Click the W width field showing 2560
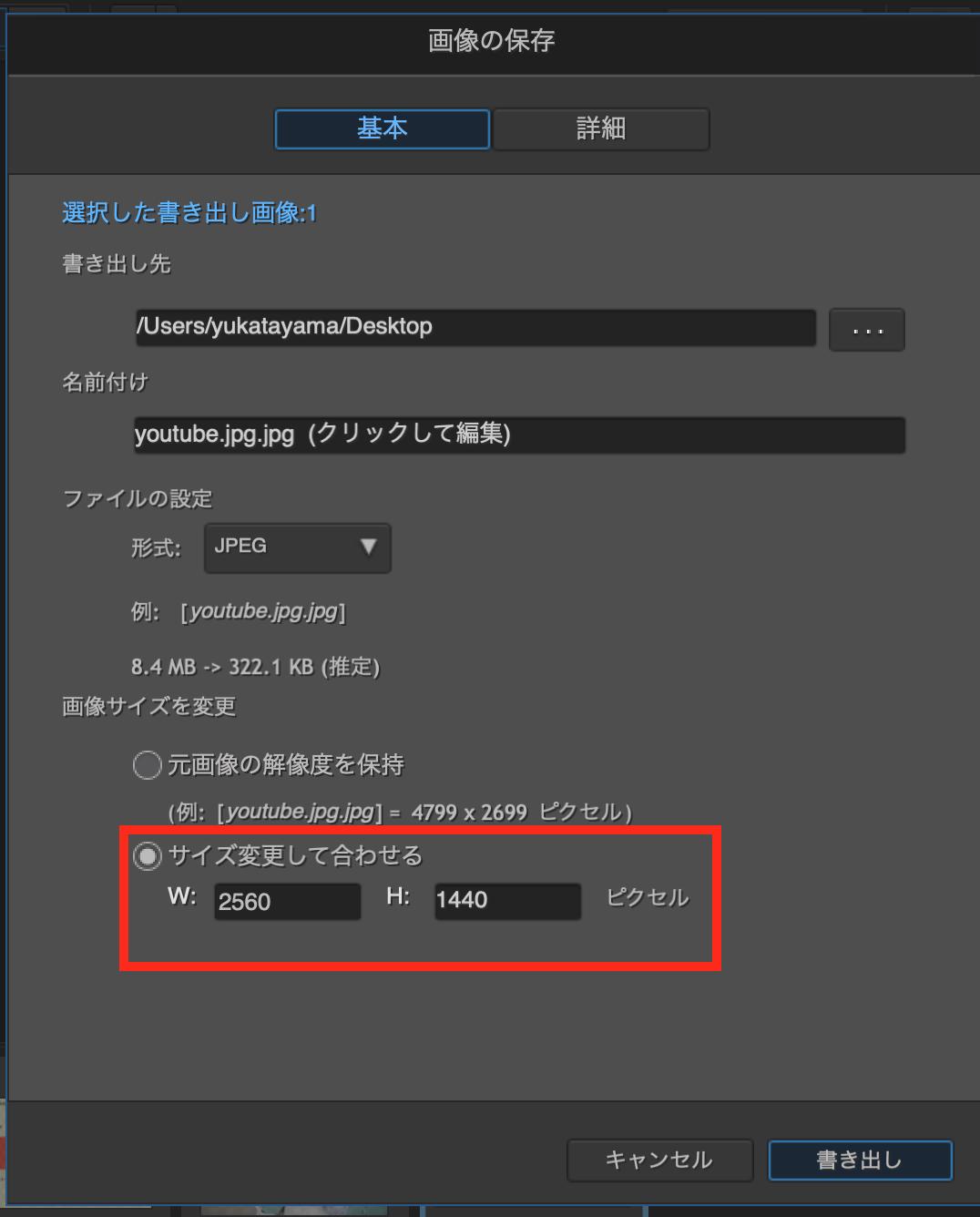Image resolution: width=980 pixels, height=1217 pixels. click(288, 902)
